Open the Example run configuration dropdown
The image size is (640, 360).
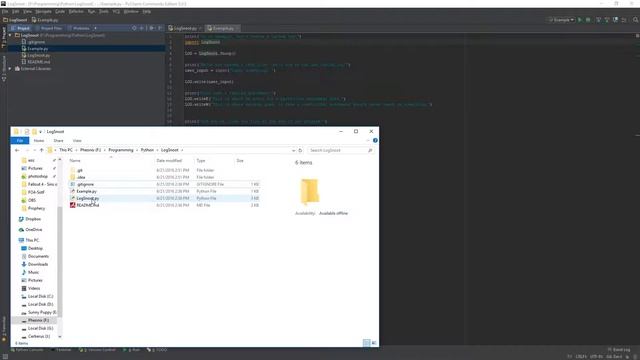click(562, 20)
